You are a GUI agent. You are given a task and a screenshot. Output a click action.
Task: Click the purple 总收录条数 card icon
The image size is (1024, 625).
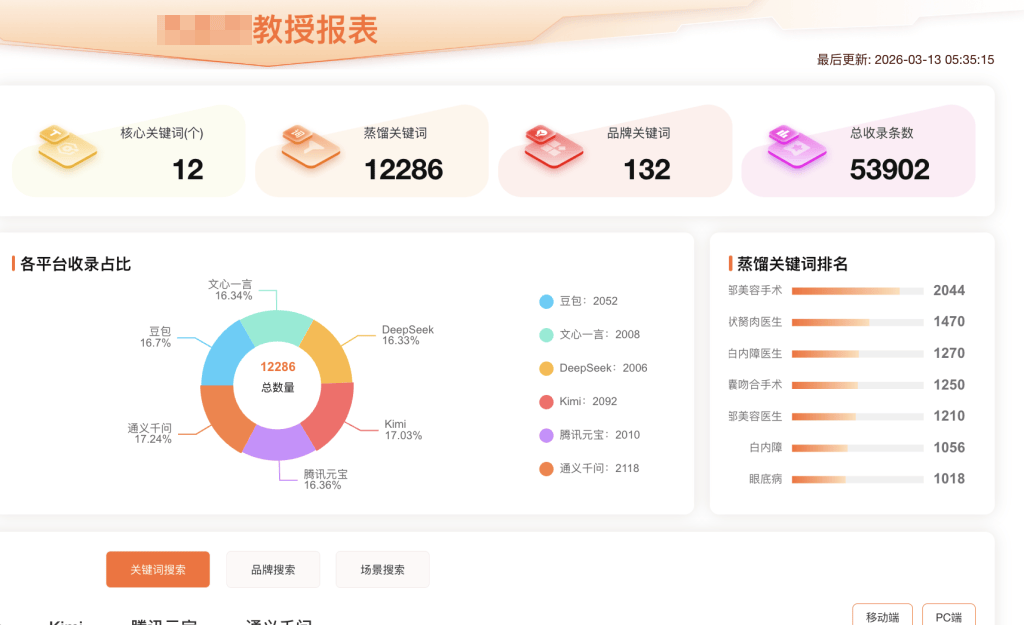click(796, 148)
